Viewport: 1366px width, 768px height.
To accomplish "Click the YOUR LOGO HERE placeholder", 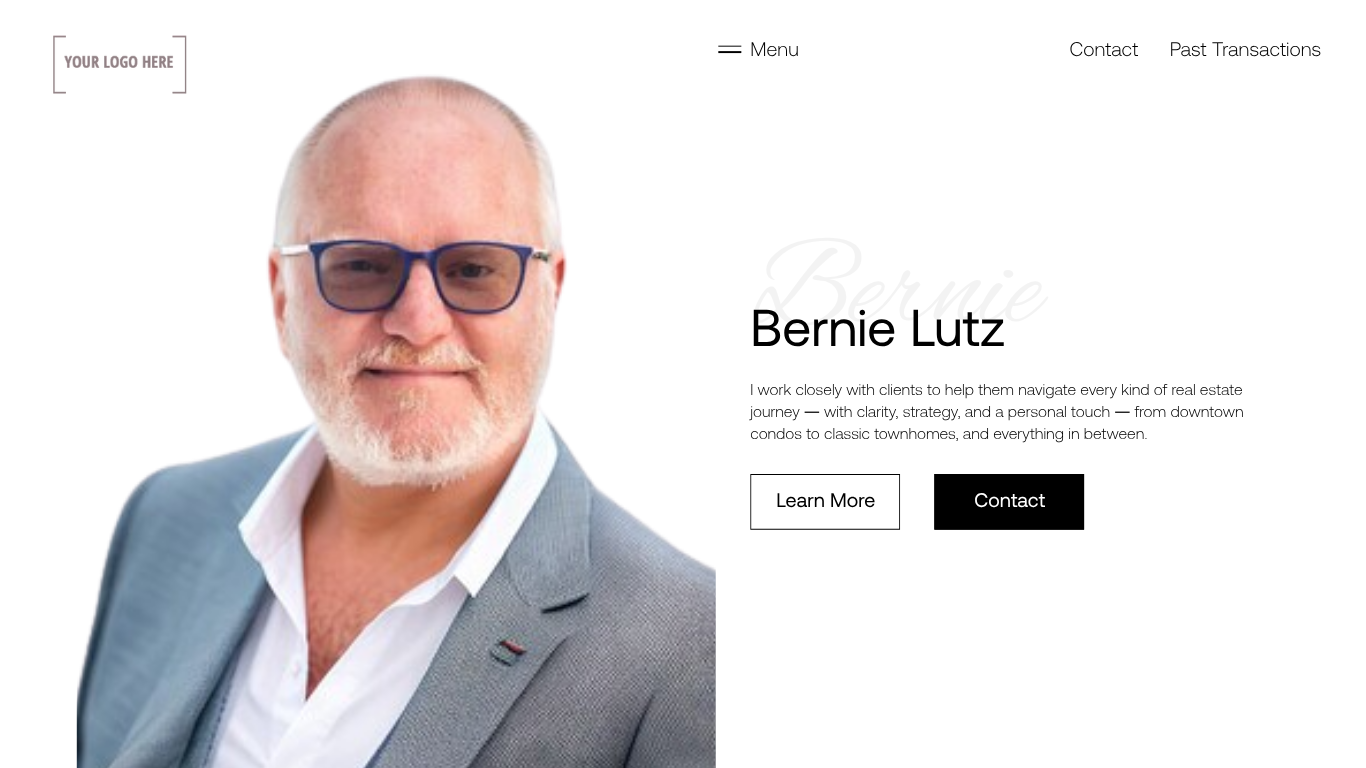I will (120, 64).
